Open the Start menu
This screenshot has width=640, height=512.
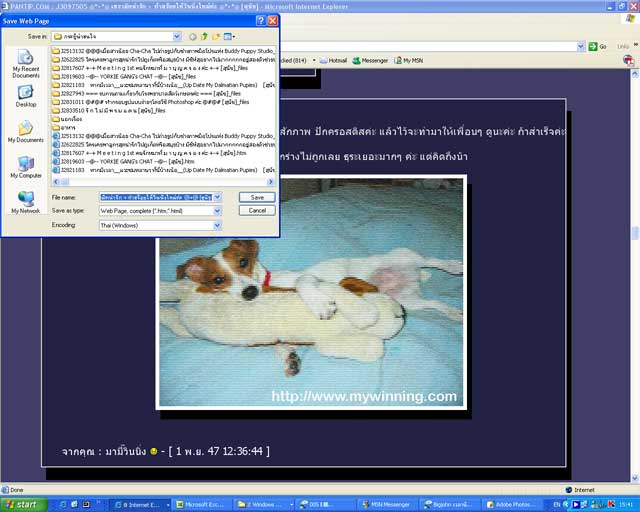click(23, 505)
